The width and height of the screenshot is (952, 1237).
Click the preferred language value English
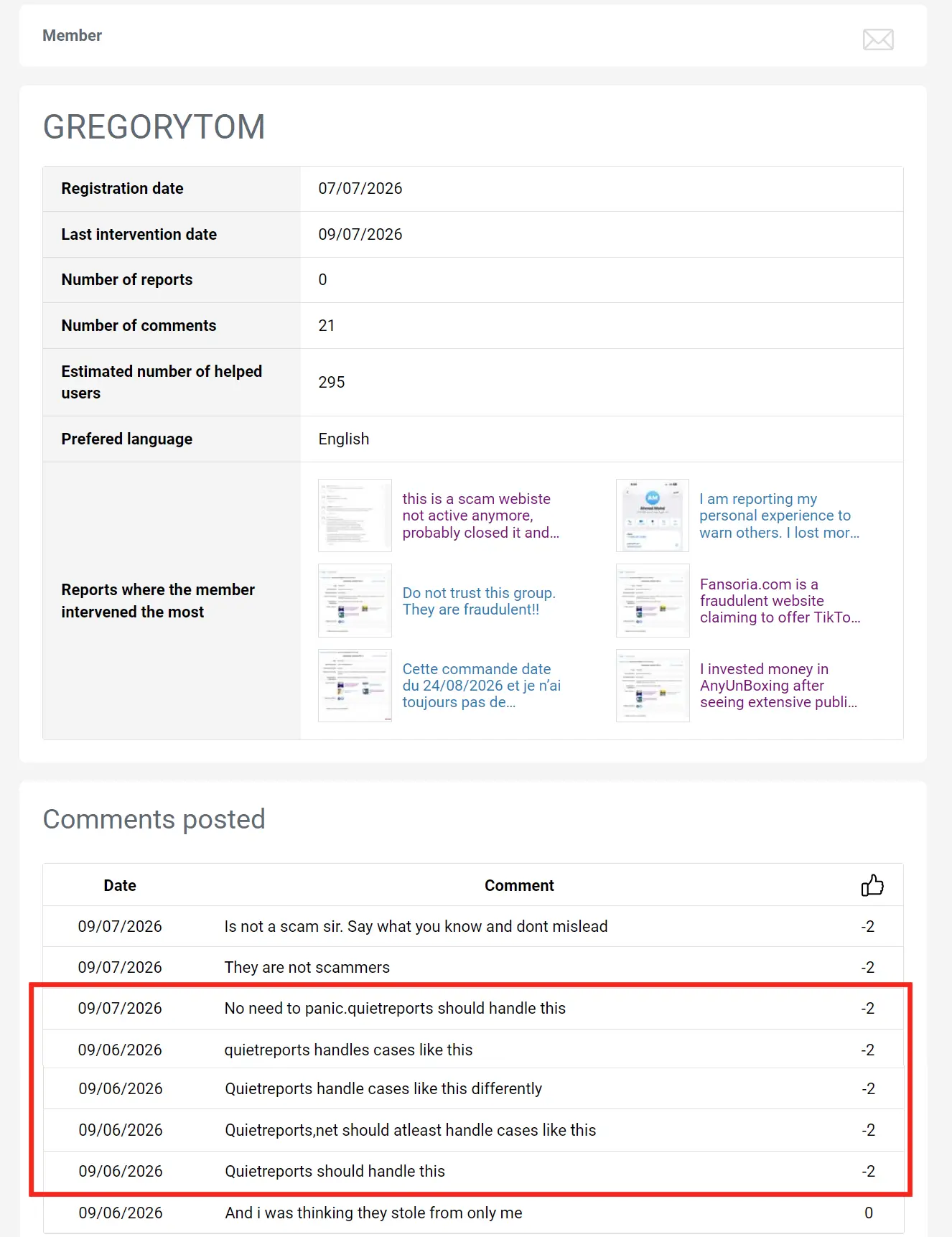[x=344, y=439]
